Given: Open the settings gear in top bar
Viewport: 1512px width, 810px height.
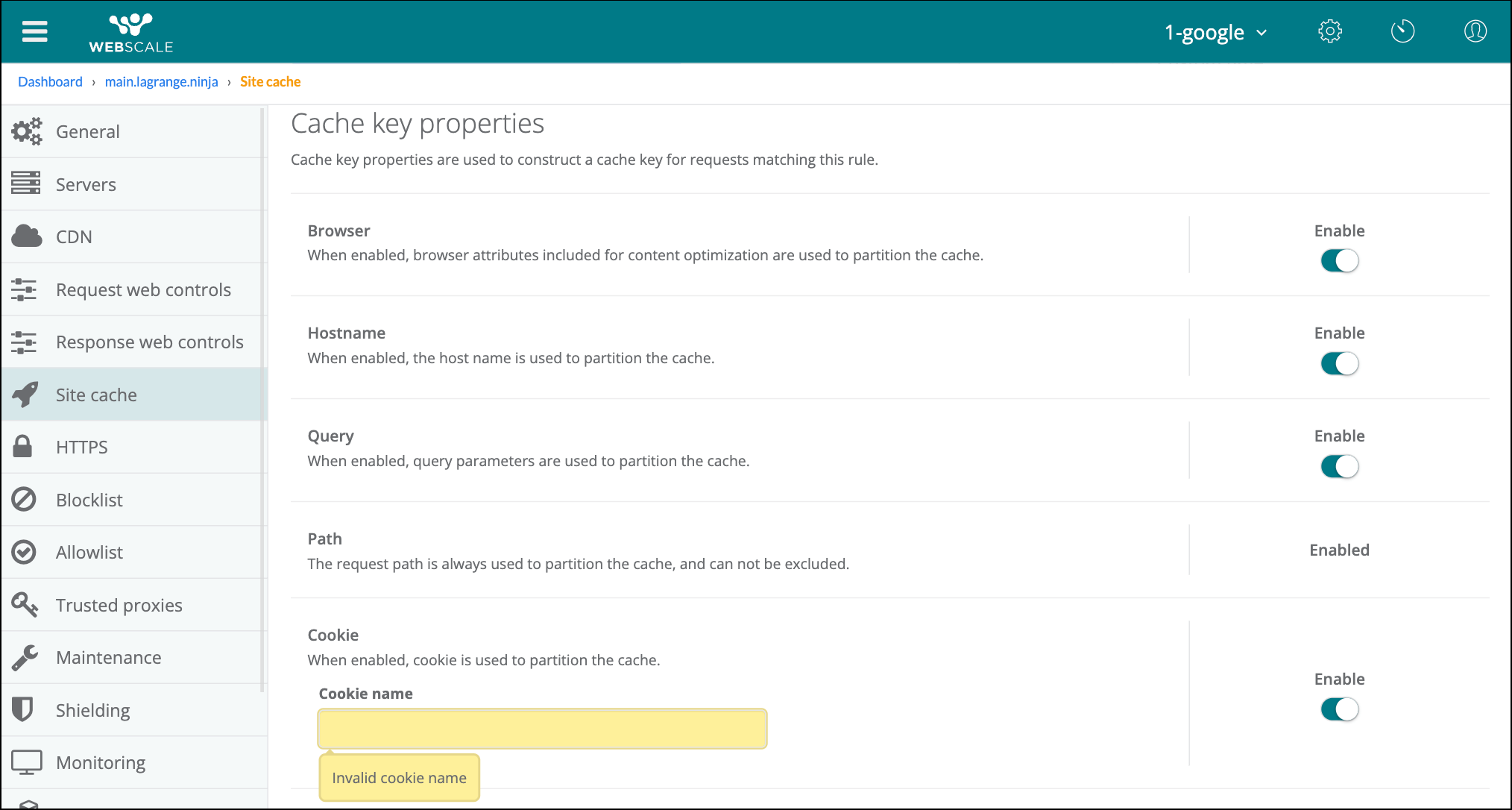Looking at the screenshot, I should click(1330, 31).
